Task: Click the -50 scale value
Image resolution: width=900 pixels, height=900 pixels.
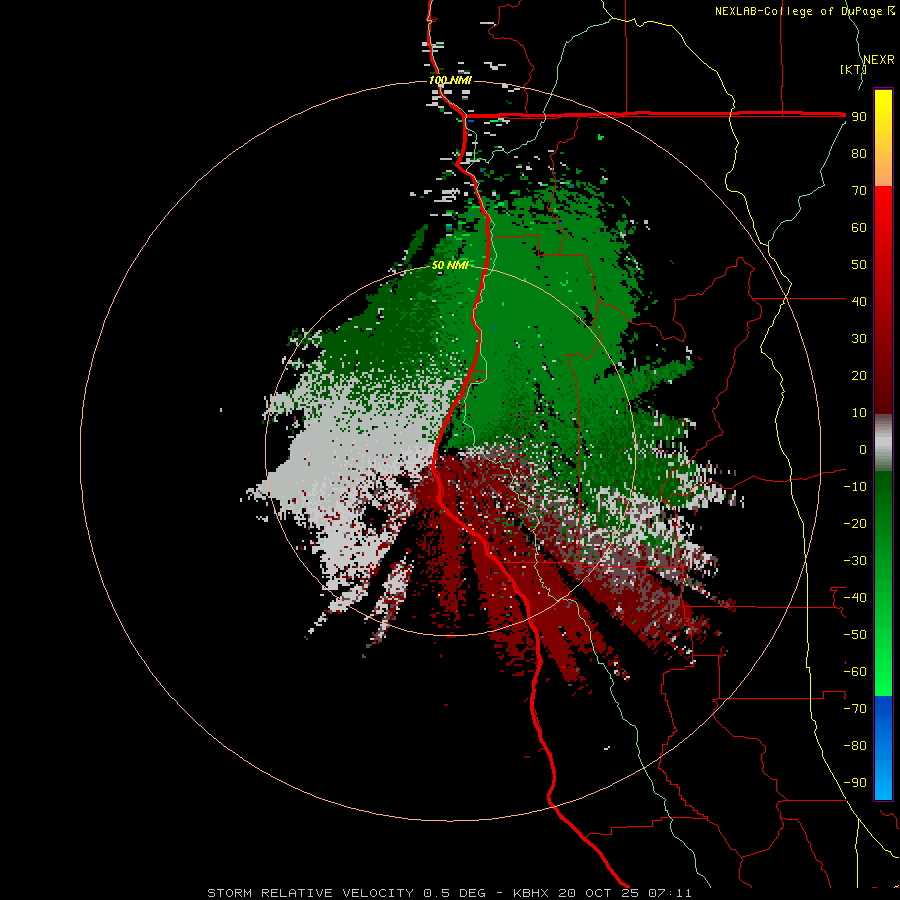Action: (855, 635)
